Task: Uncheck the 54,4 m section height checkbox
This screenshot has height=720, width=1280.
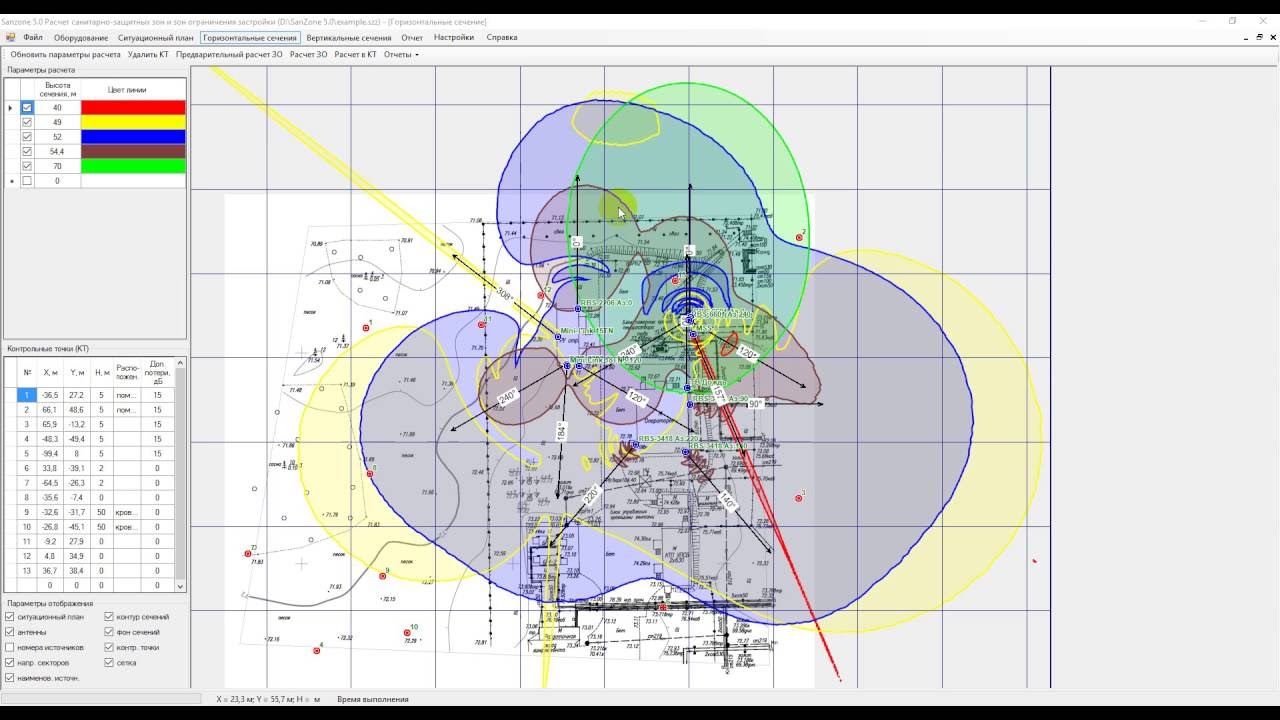Action: tap(27, 151)
